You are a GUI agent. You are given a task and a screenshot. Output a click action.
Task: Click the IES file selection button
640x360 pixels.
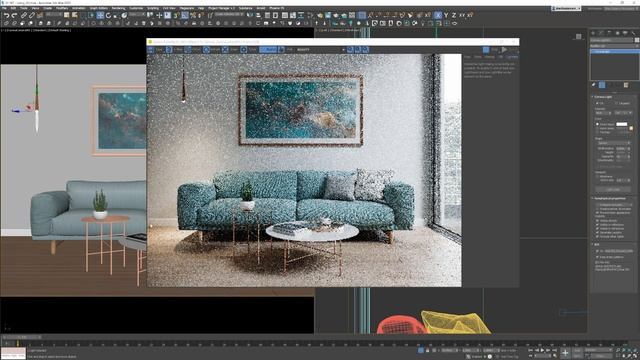click(619, 251)
